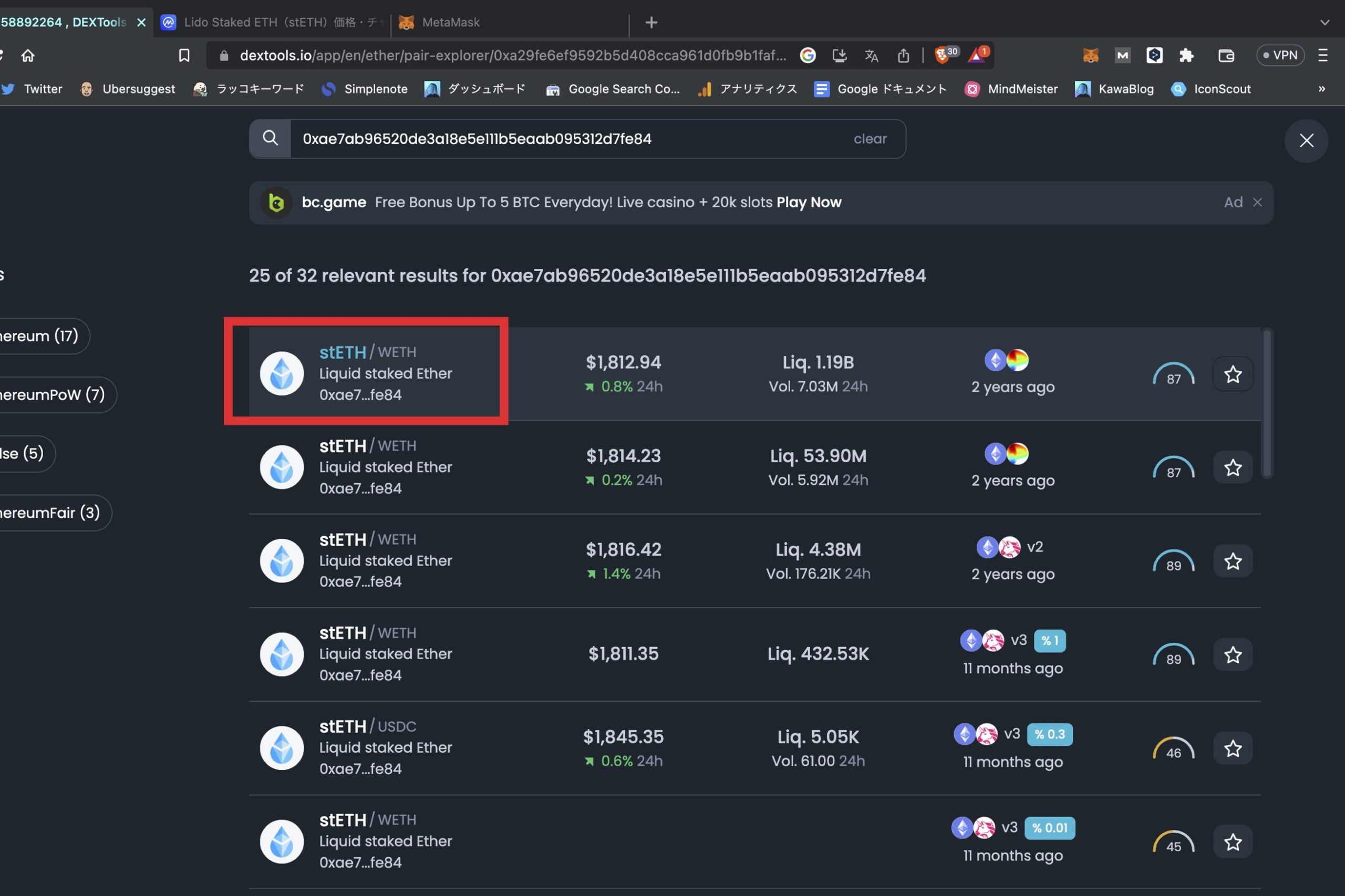Click the Twitter icon on the bookmarks bar

click(8, 89)
